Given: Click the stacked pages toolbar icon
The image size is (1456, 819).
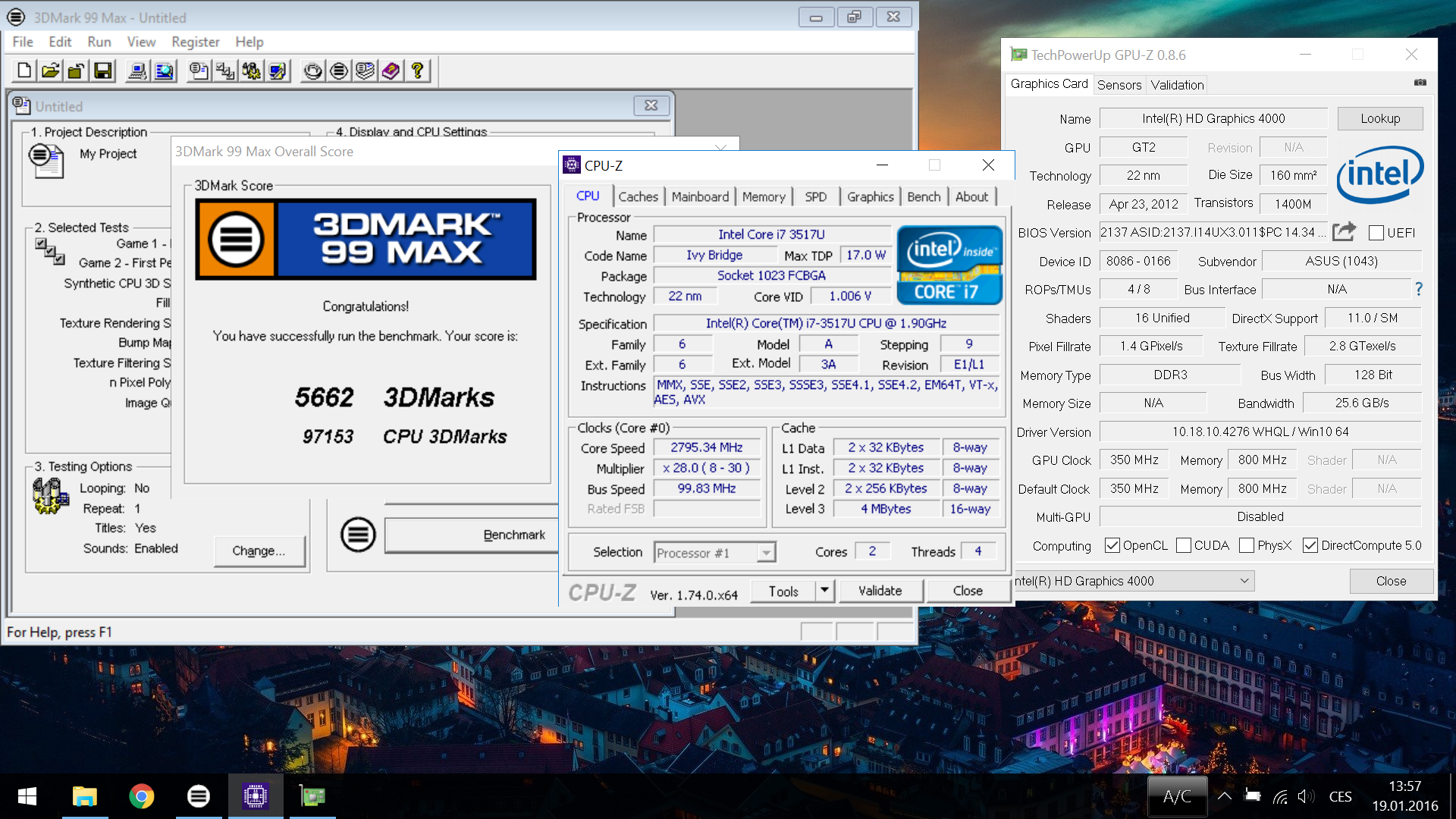Looking at the screenshot, I should [365, 71].
